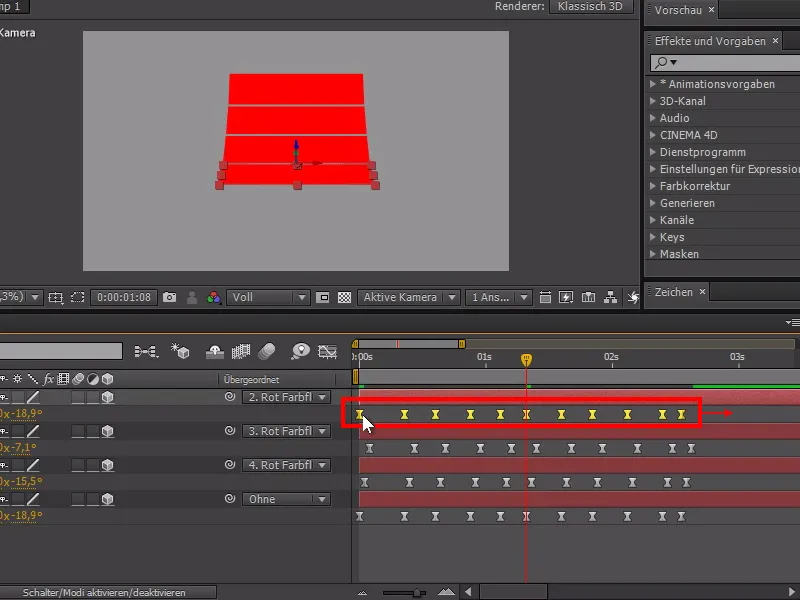
Task: Click the rotation value 0x-15,5°
Action: pyautogui.click(x=21, y=481)
